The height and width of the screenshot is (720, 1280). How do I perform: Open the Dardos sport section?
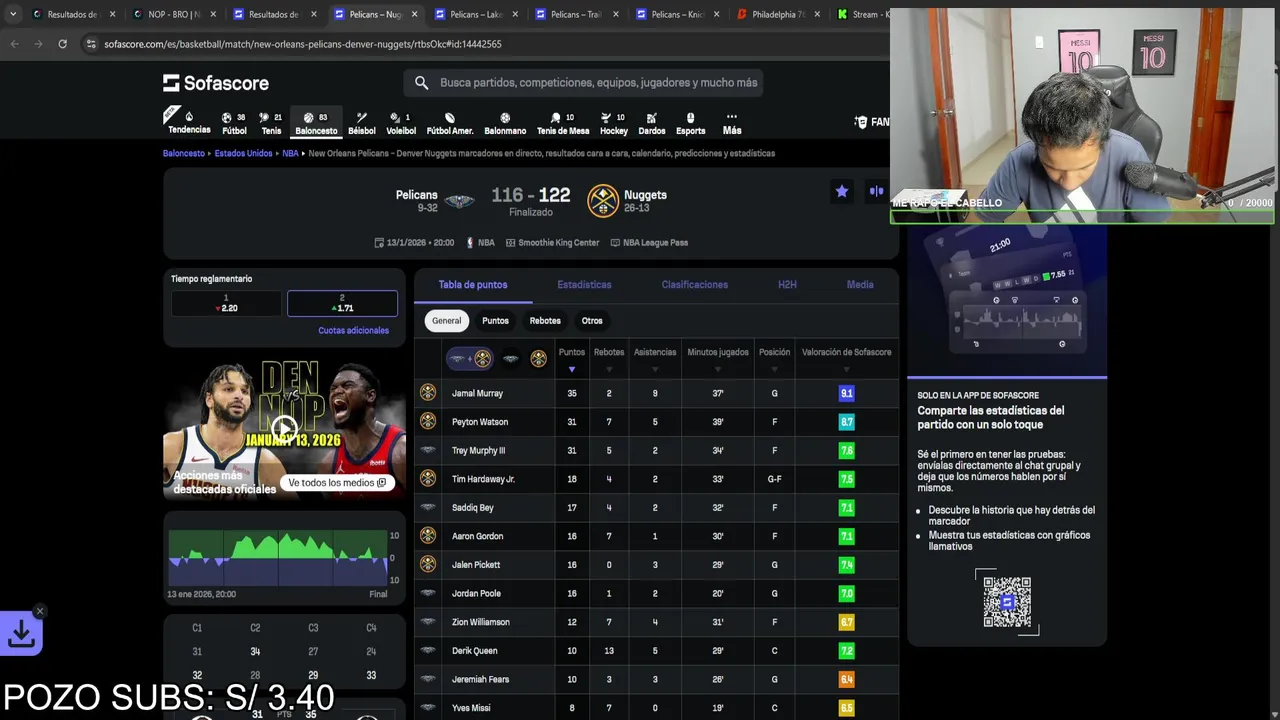coord(652,123)
